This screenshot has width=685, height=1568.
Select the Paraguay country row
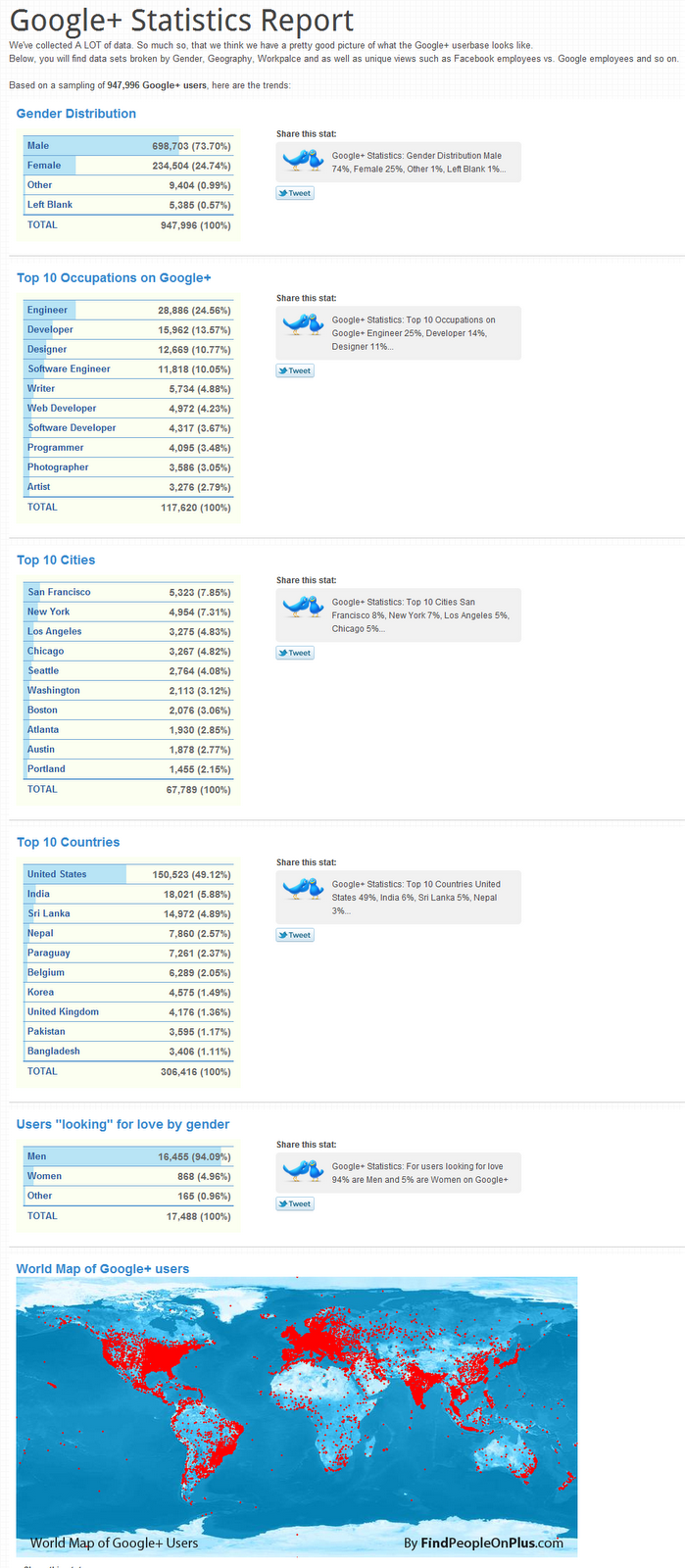tap(128, 954)
